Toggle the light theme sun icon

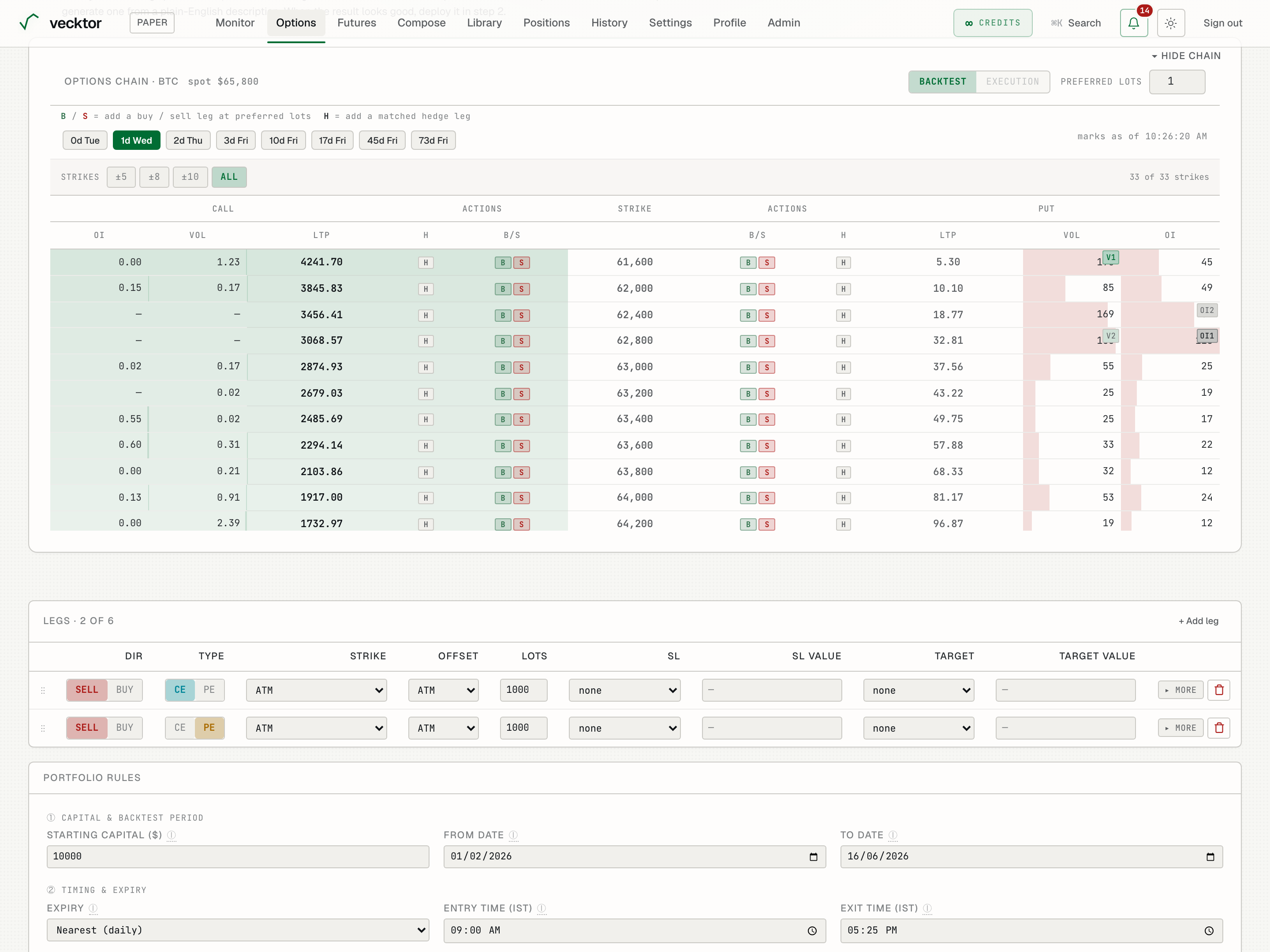[x=1171, y=23]
